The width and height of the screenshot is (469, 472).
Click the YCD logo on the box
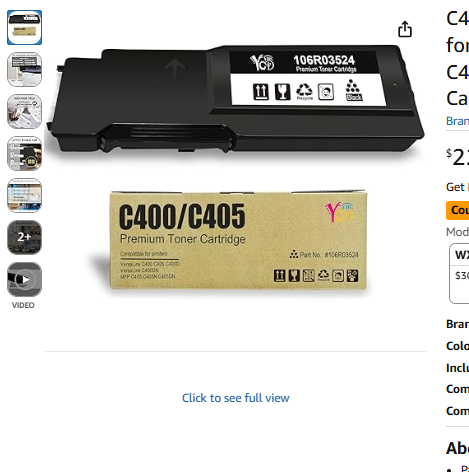tap(339, 212)
